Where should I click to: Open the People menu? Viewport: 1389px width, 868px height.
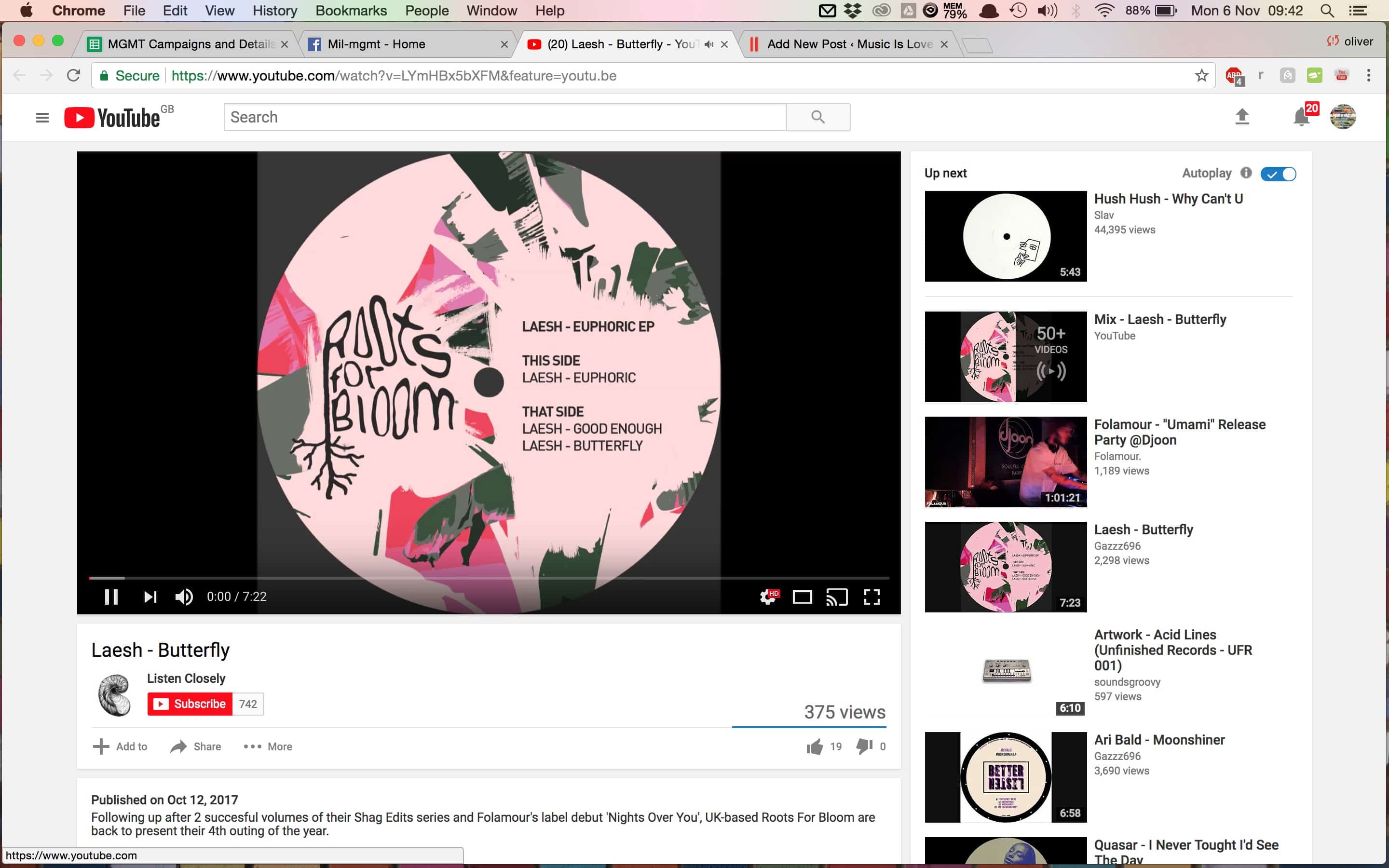click(426, 10)
